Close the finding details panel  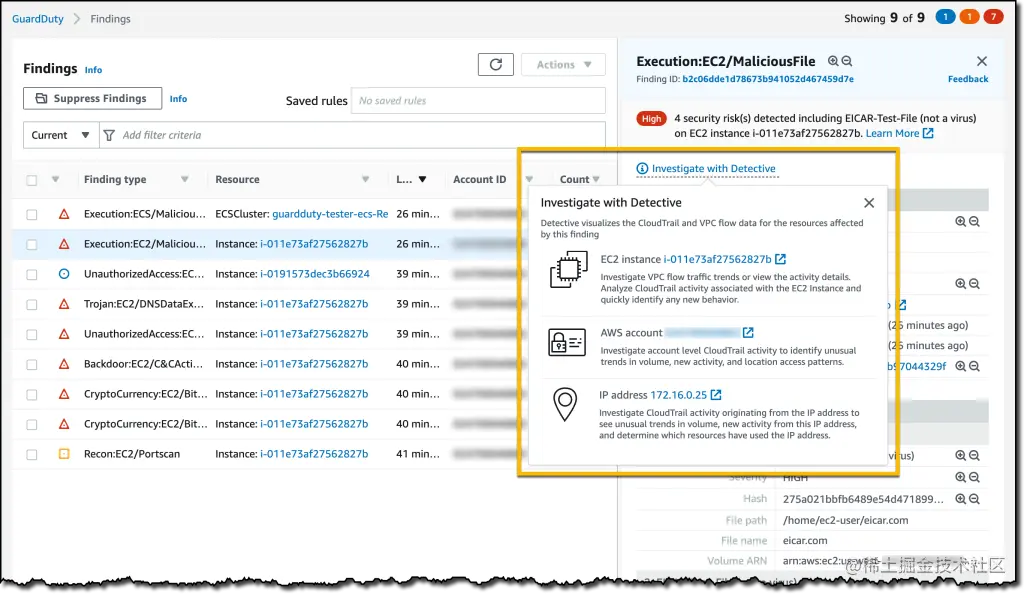tap(982, 61)
